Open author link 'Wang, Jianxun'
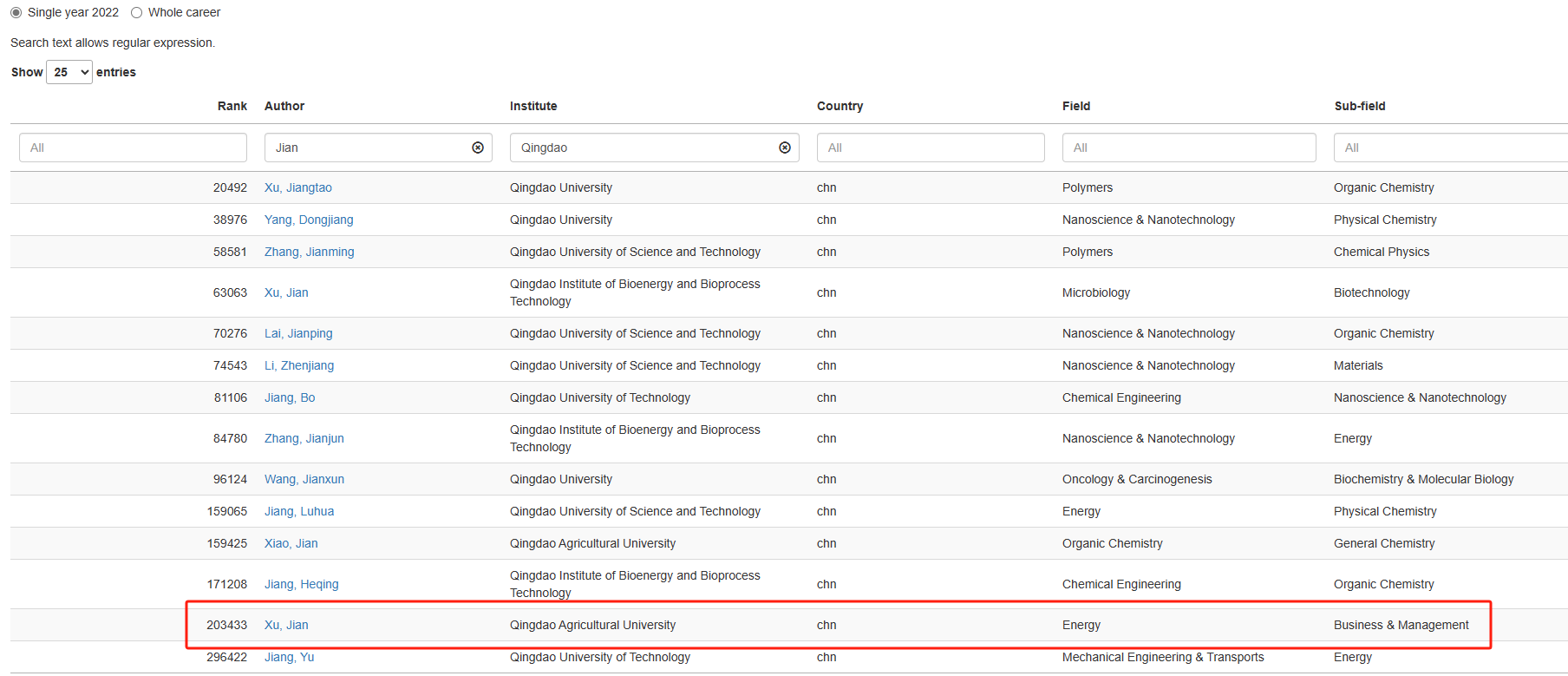Image resolution: width=1568 pixels, height=676 pixels. tap(304, 479)
